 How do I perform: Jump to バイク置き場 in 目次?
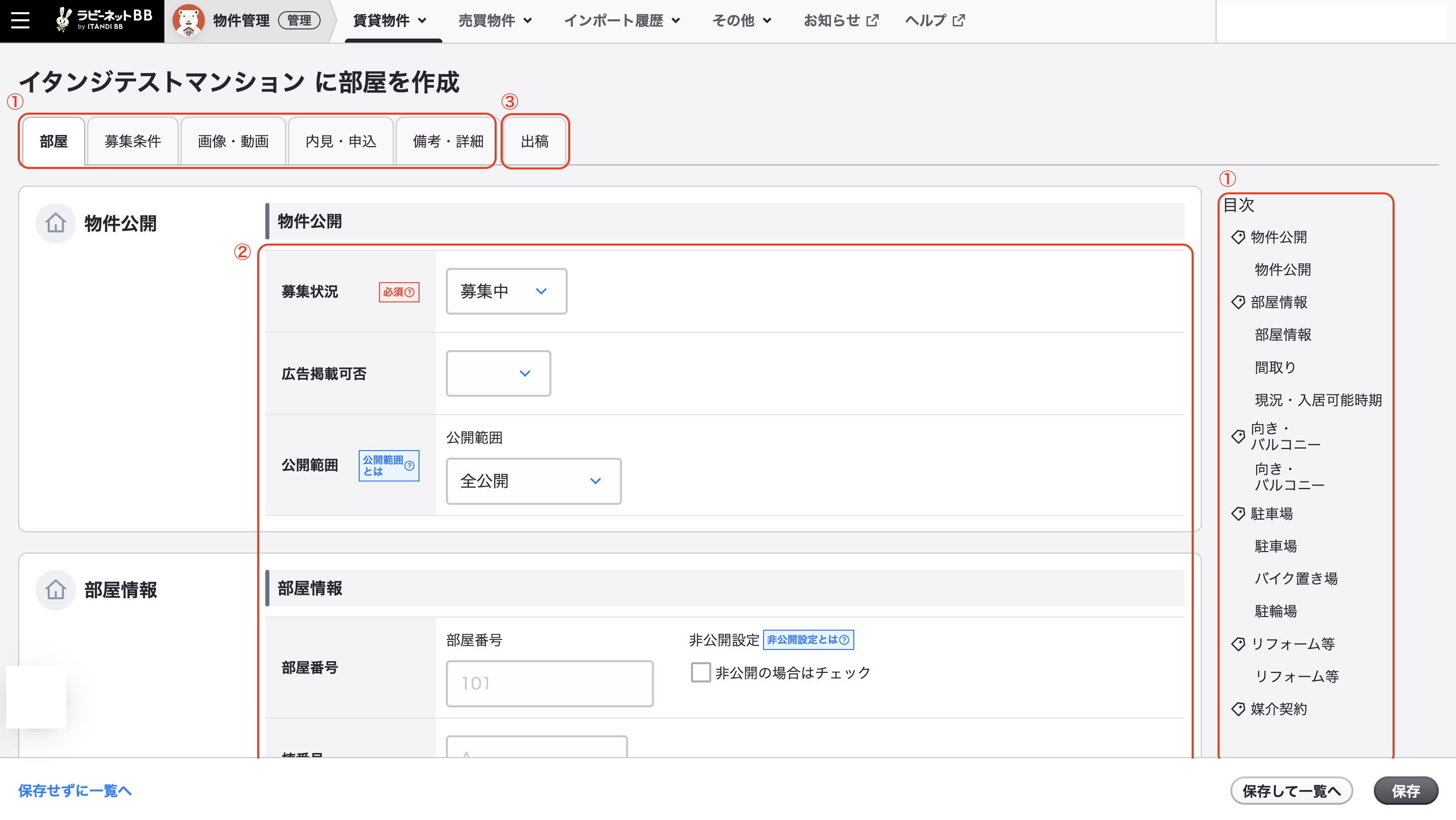[1296, 578]
